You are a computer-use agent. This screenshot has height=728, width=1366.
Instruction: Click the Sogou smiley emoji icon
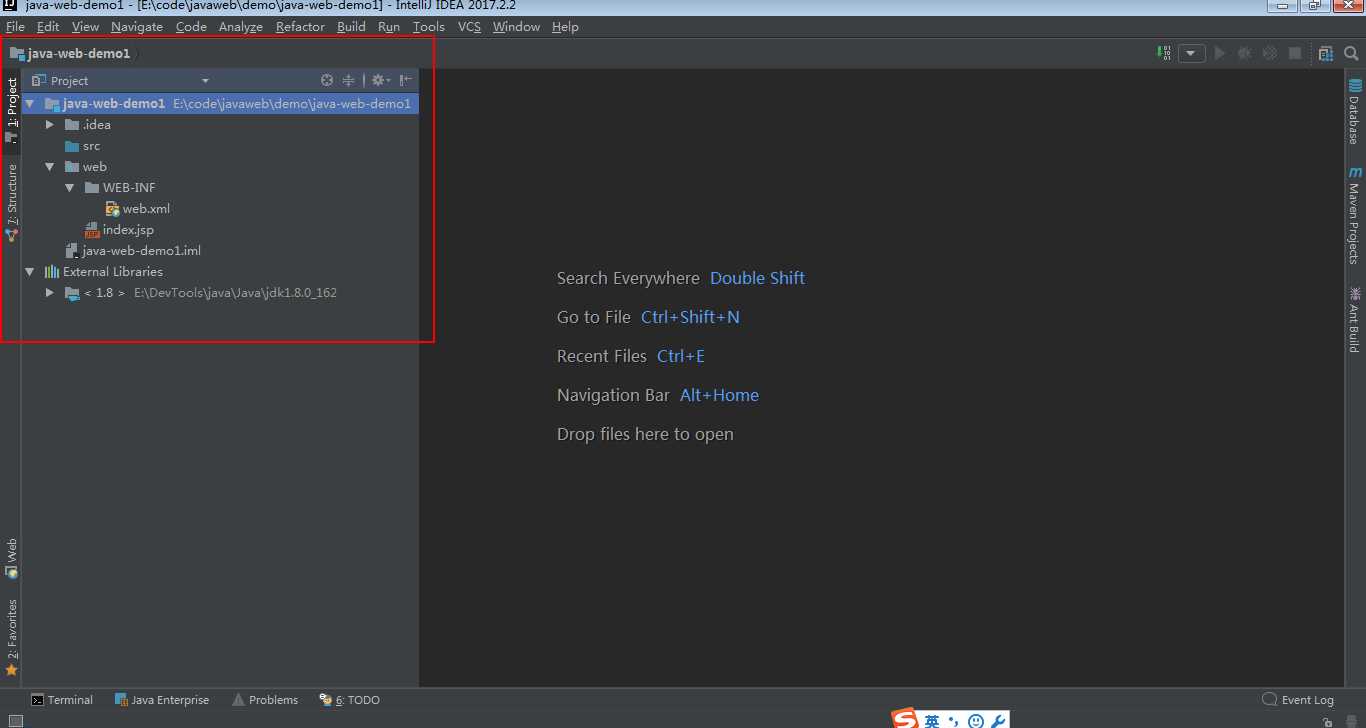click(x=976, y=721)
